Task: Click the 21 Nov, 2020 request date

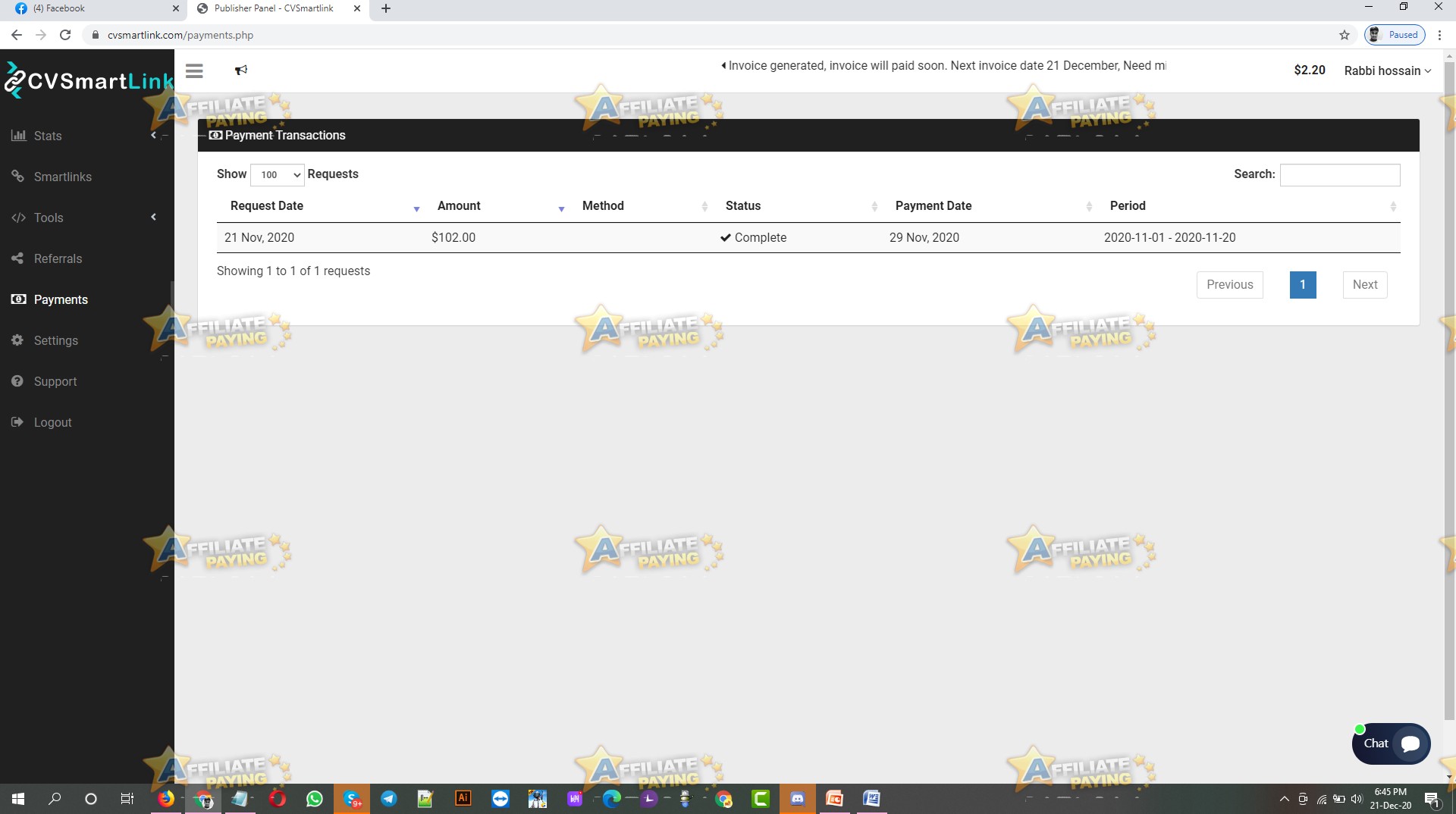Action: click(259, 237)
